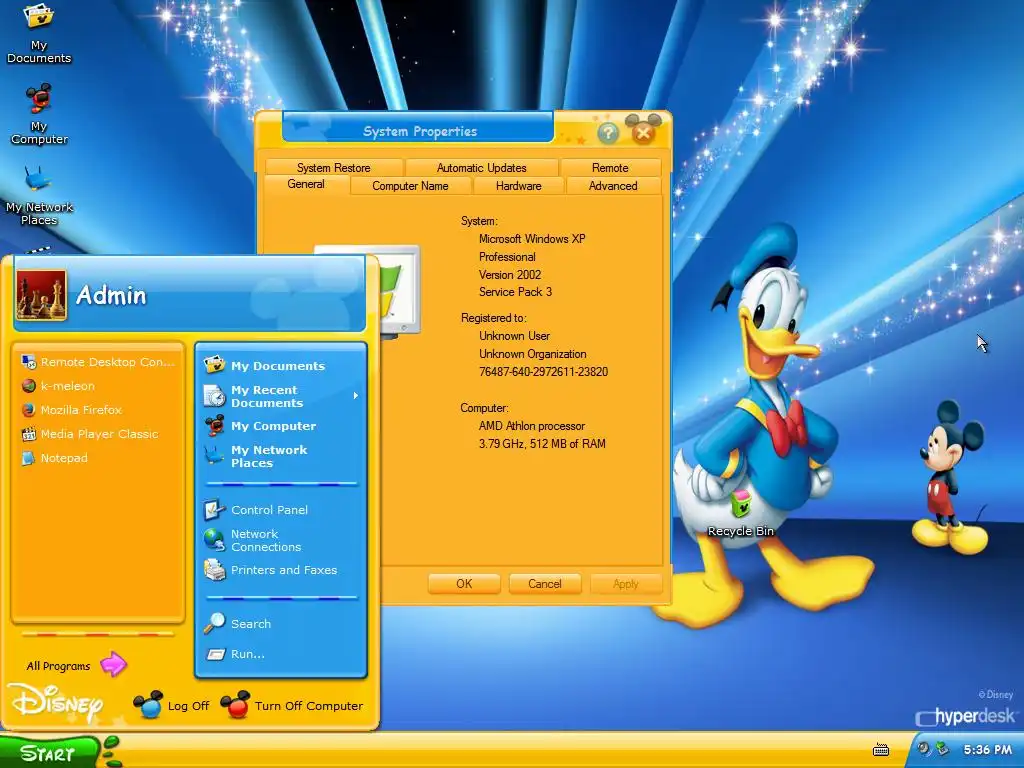
Task: Switch to Automatic Updates tab
Action: tap(482, 168)
